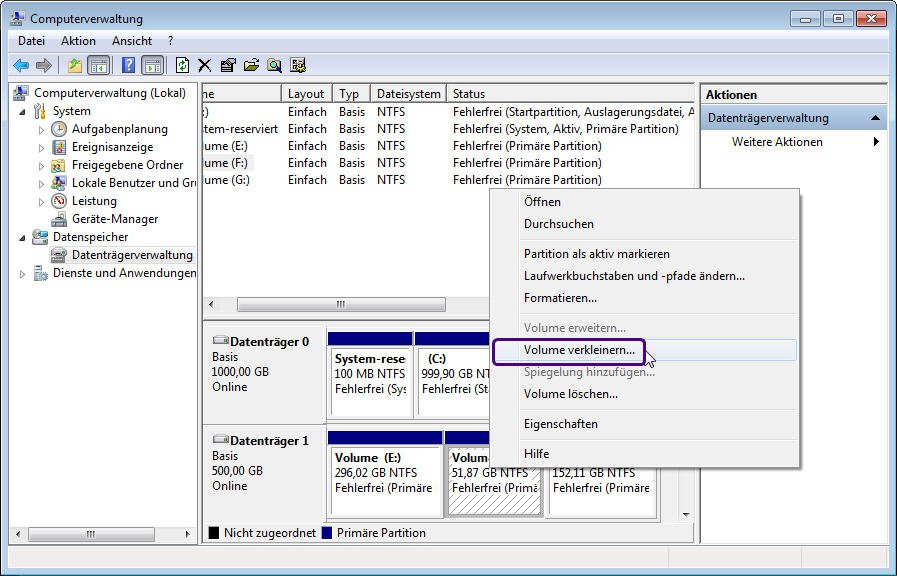Image resolution: width=897 pixels, height=576 pixels.
Task: Choose Volume verkleinern... from context menu
Action: click(x=645, y=350)
